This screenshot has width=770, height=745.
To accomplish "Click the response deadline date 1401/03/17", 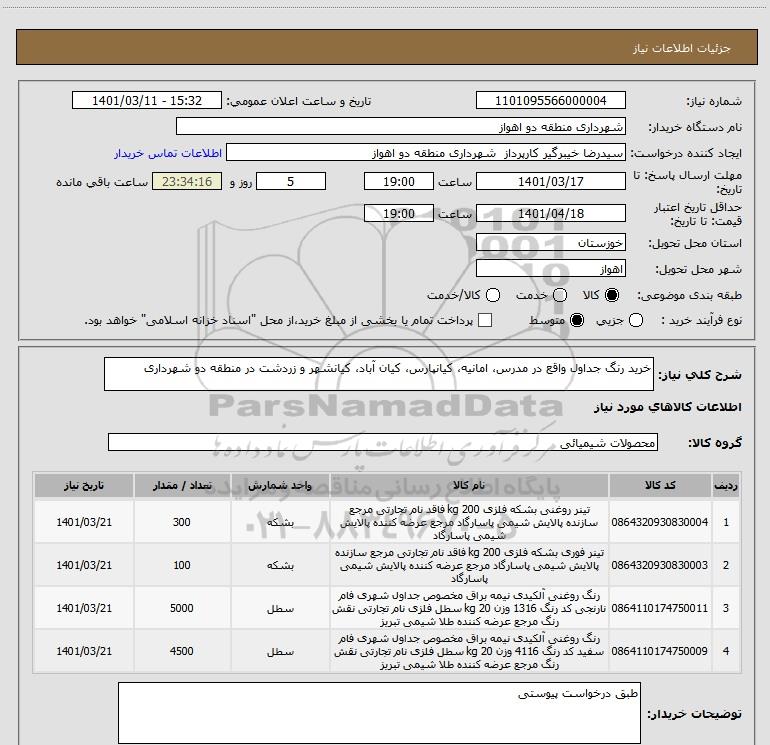I will coord(550,181).
